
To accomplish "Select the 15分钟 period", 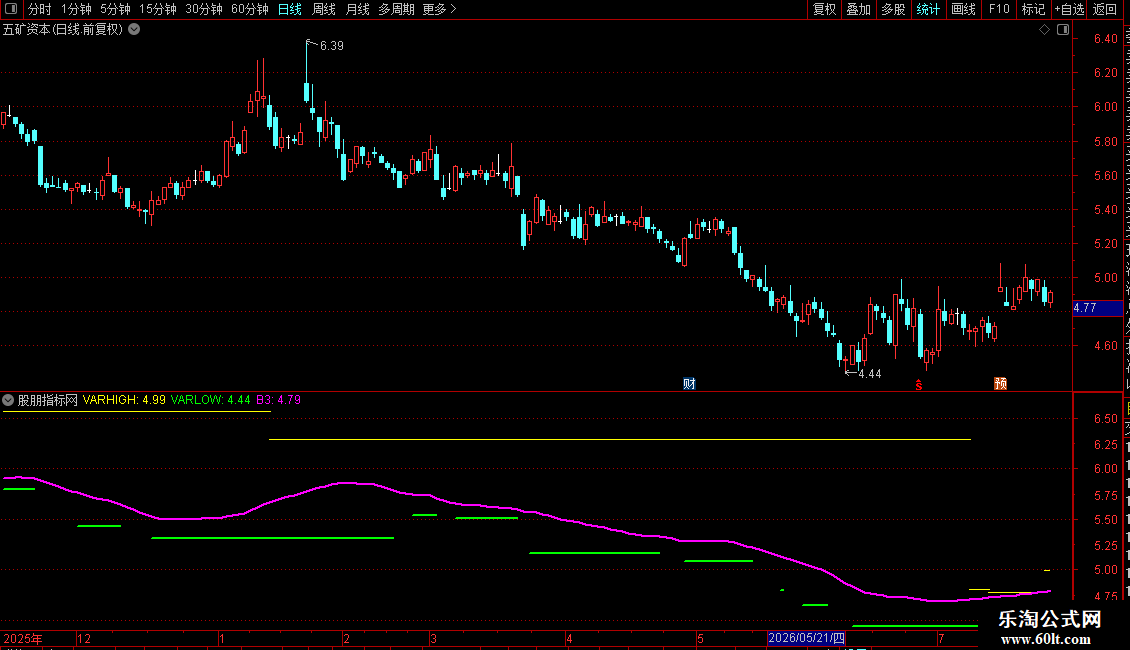I will 157,9.
